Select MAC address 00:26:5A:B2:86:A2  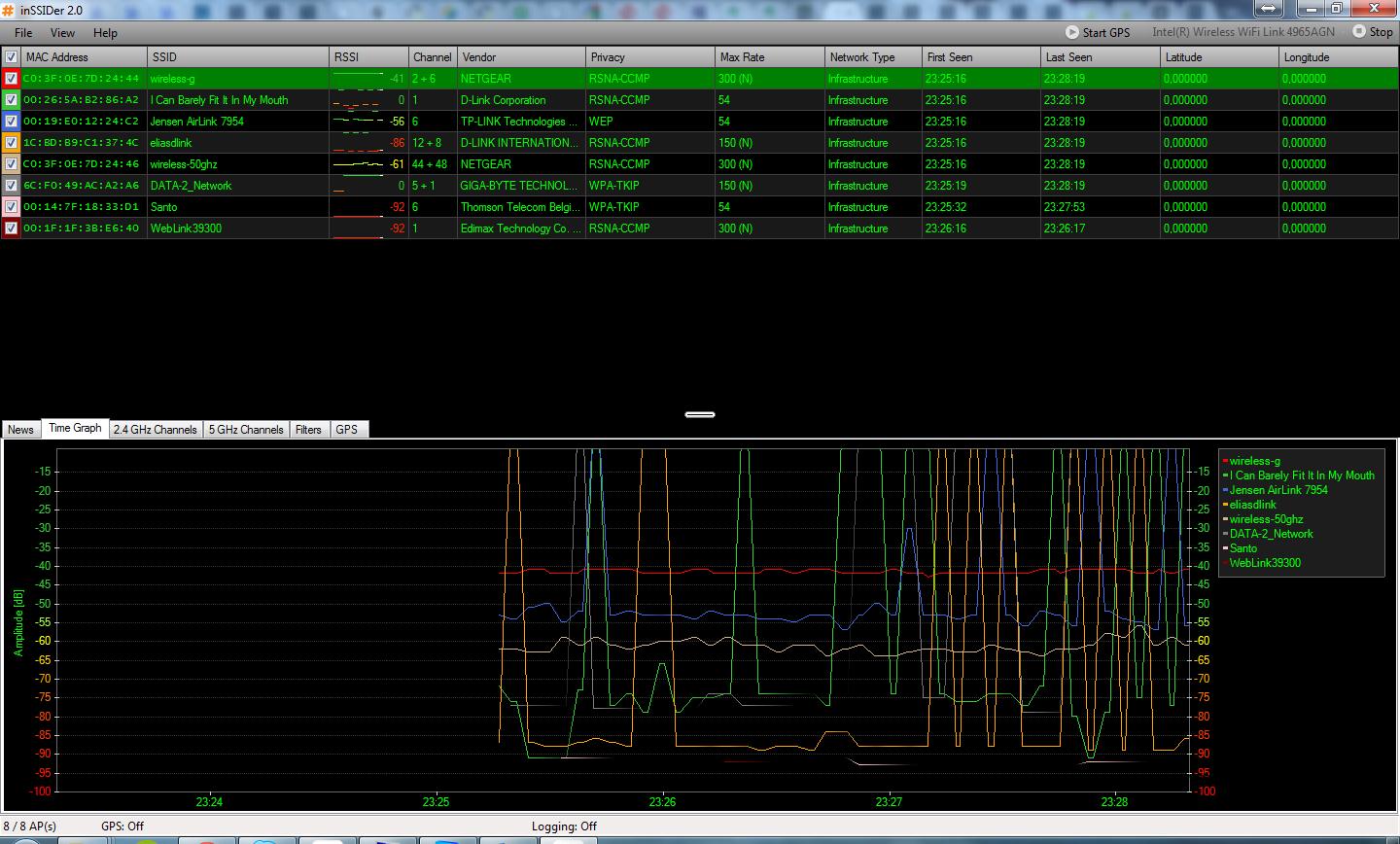coord(82,100)
